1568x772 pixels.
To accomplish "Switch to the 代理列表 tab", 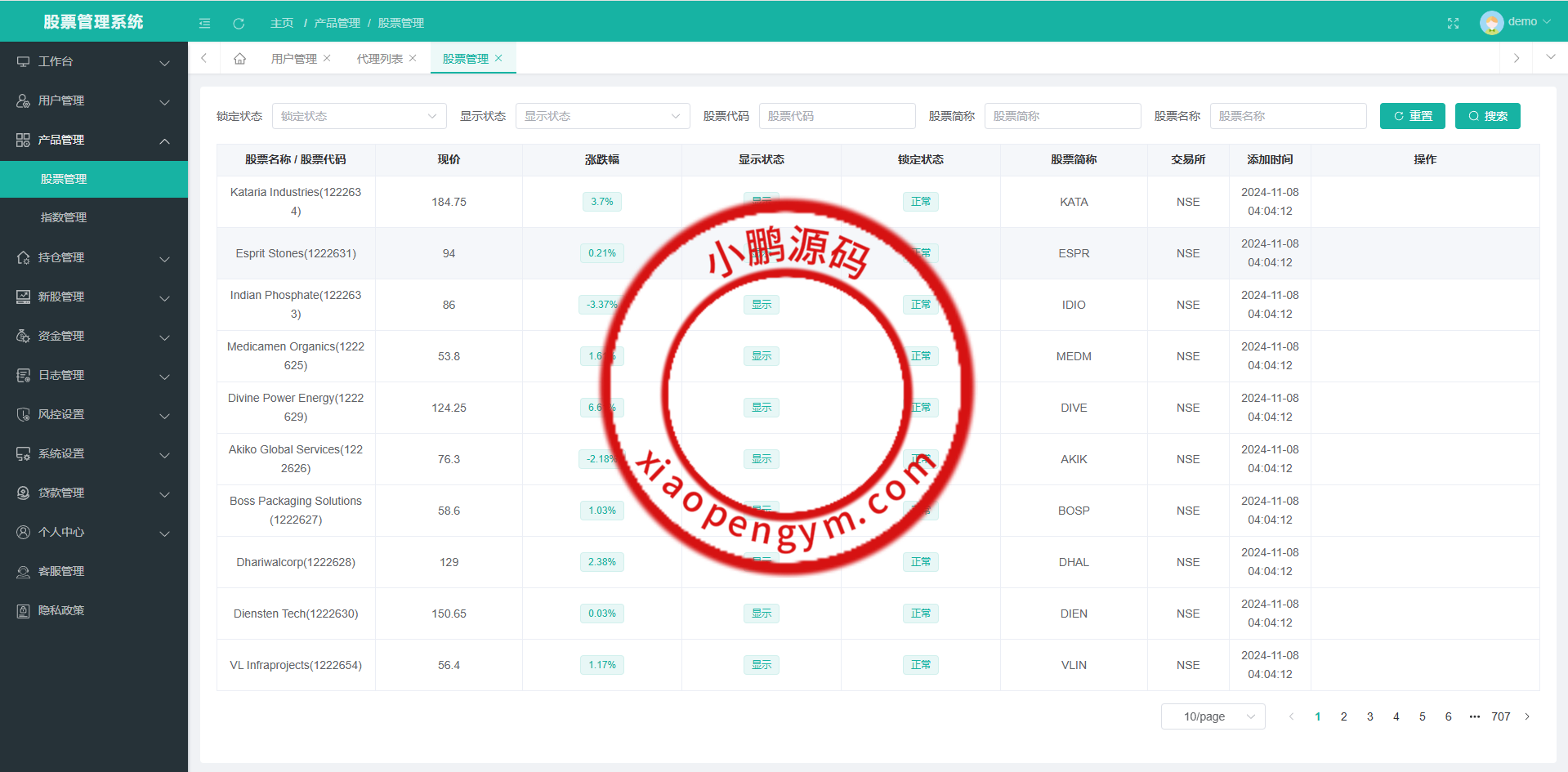I will 379,59.
